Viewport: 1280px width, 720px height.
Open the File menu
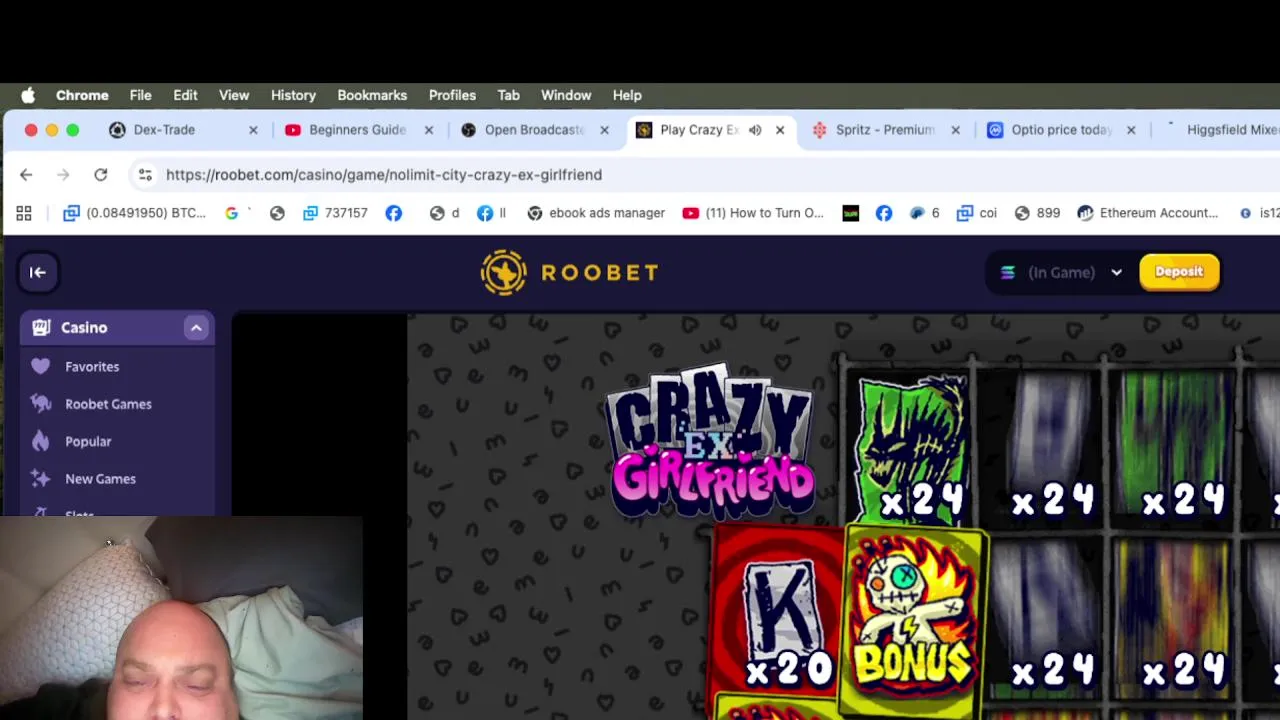pos(140,95)
